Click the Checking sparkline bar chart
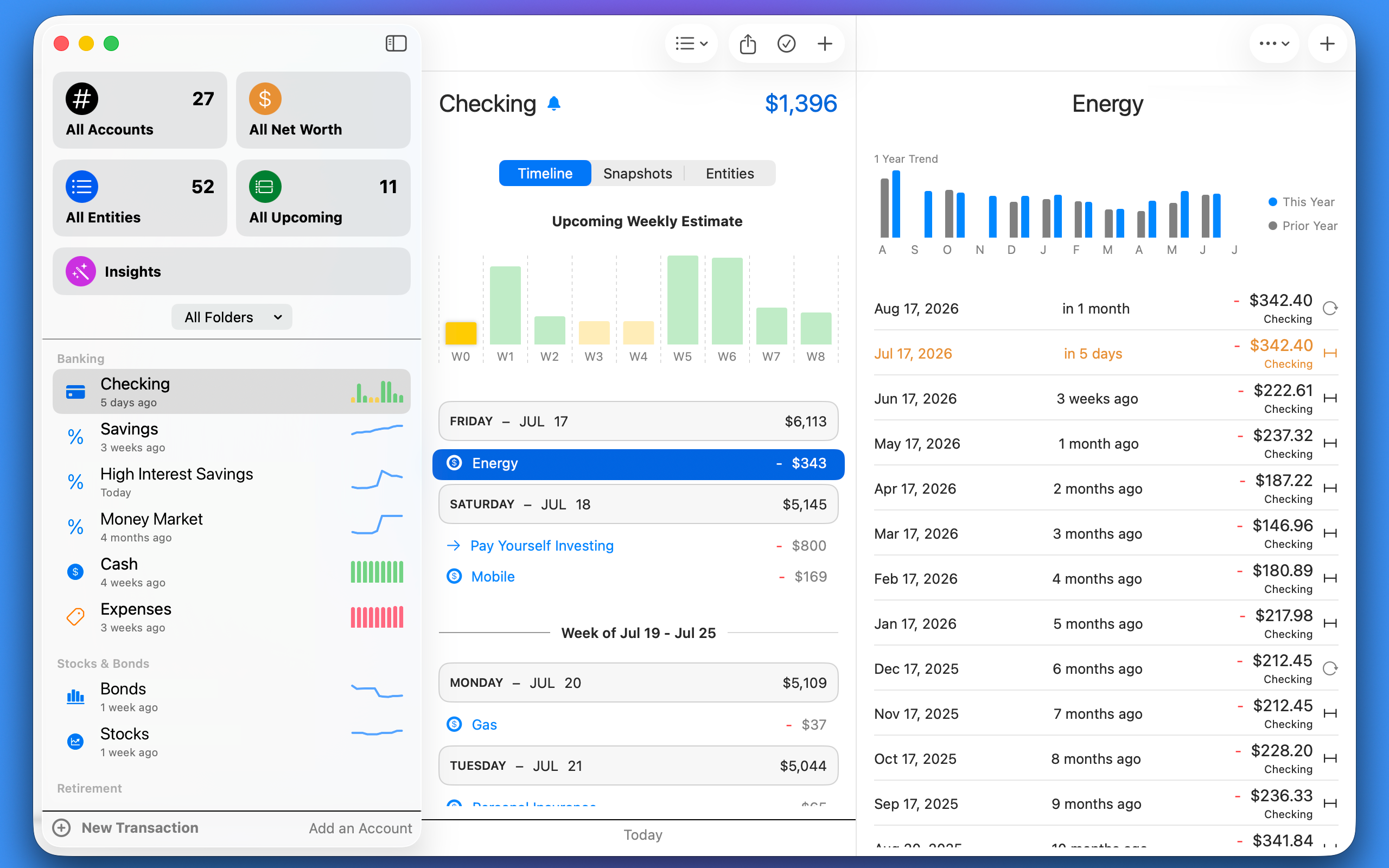Viewport: 1389px width, 868px height. pos(377,392)
